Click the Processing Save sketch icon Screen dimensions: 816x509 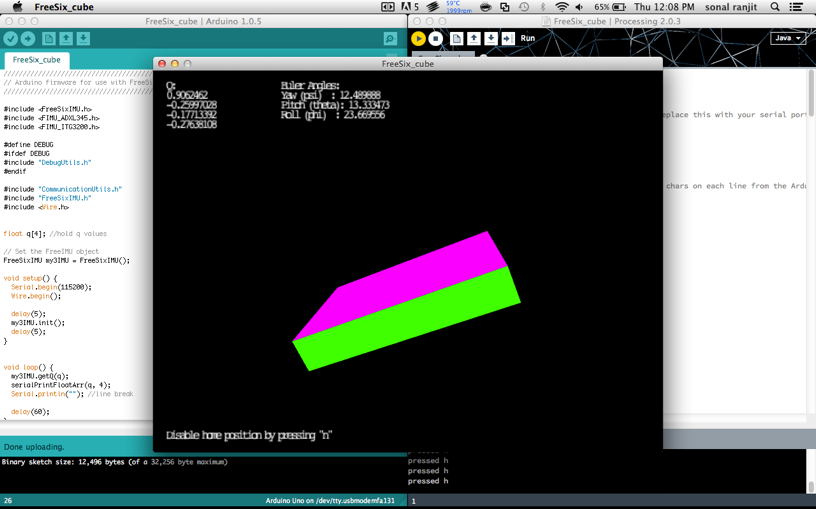click(x=491, y=39)
